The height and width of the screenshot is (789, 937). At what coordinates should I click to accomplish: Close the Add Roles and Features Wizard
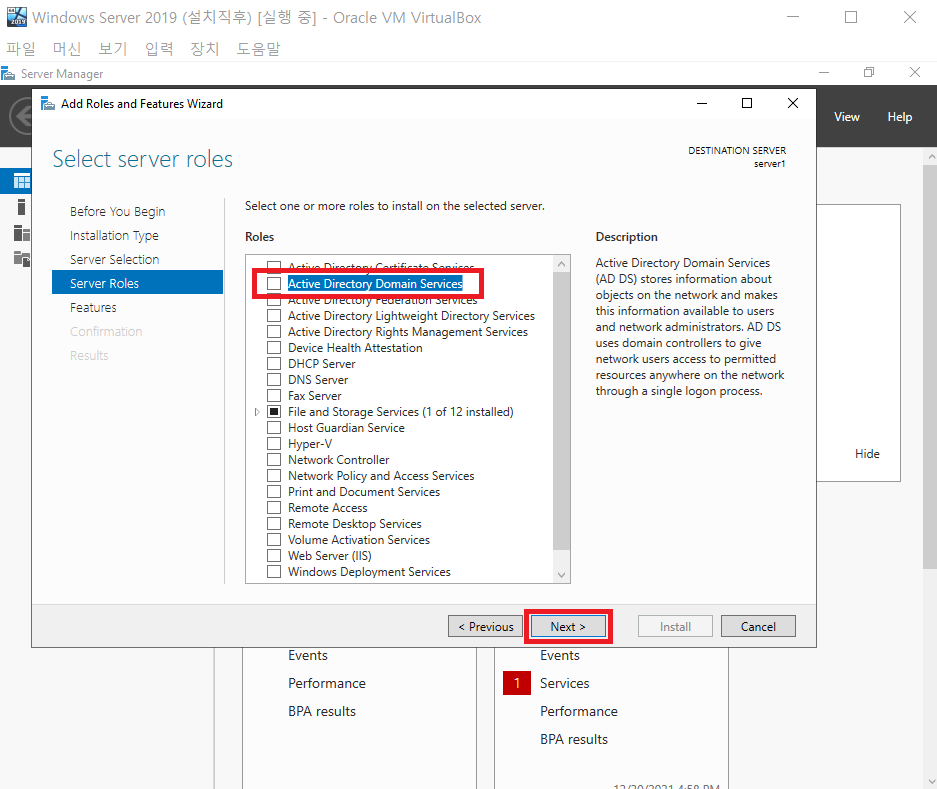(x=793, y=103)
